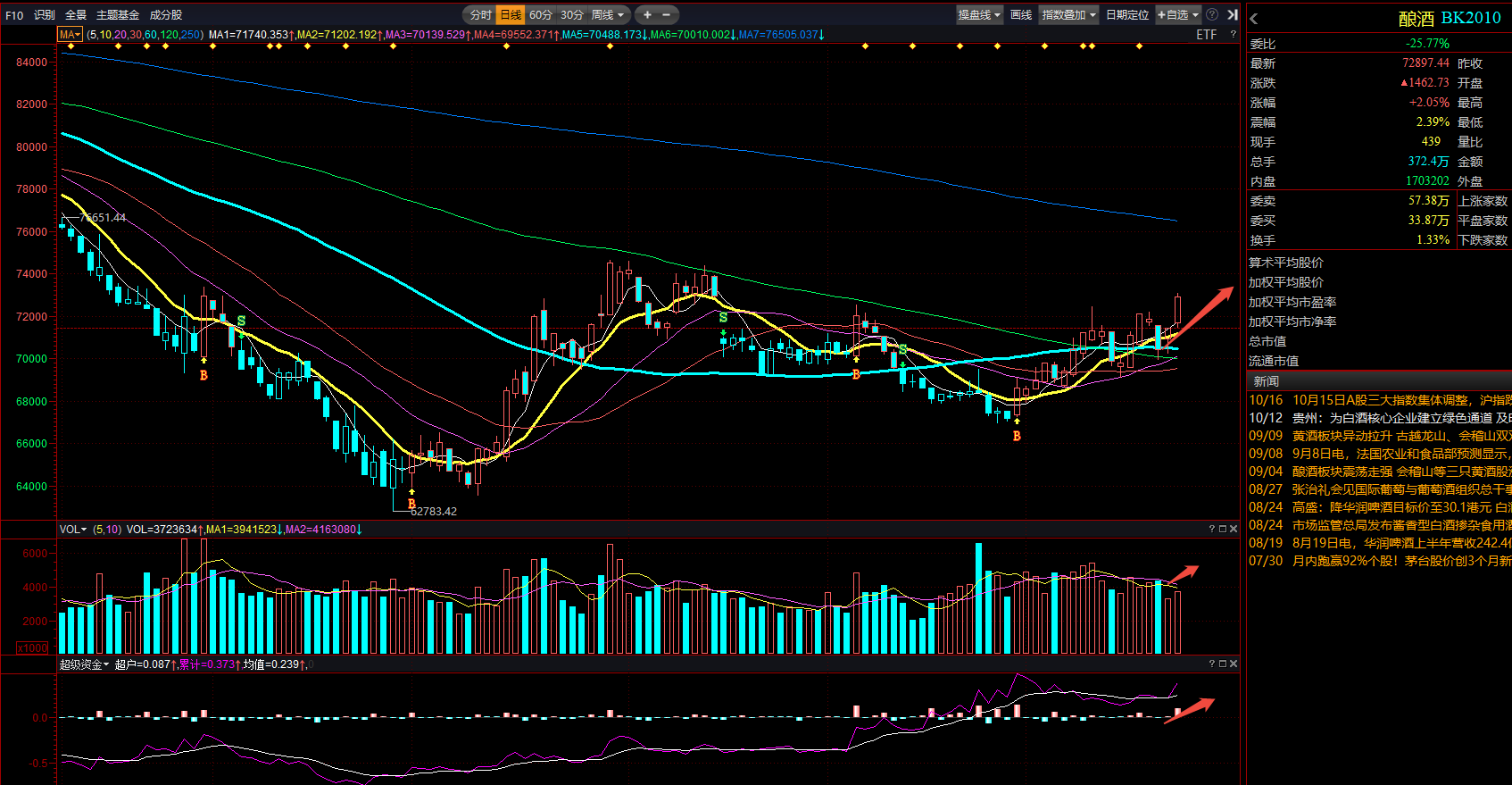Open the +自选 dropdown

tap(1178, 15)
